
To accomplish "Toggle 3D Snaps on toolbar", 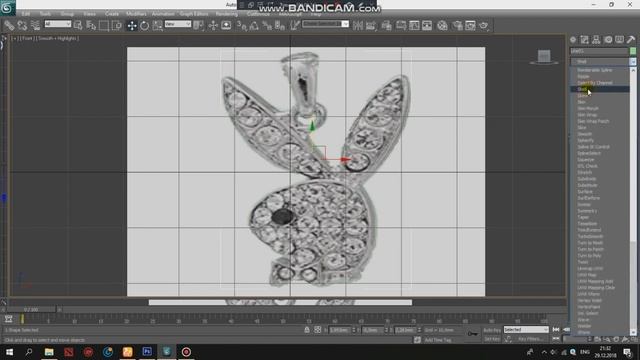I will pyautogui.click(x=242, y=25).
